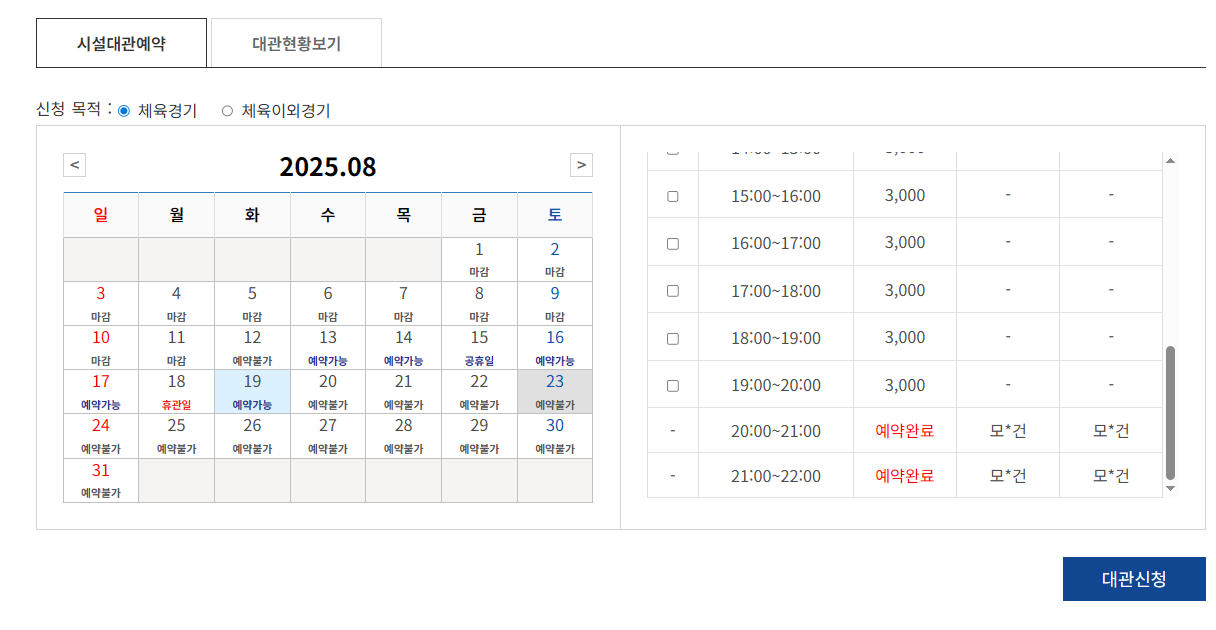Choose August 16 on the calendar
This screenshot has width=1216, height=630.
pos(555,347)
